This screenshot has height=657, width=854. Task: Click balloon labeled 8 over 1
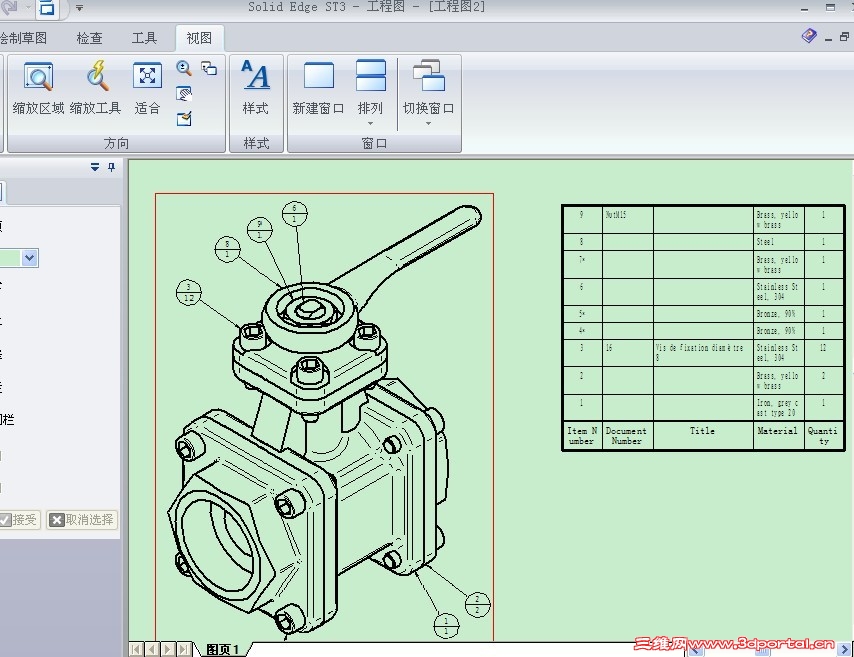tap(227, 249)
